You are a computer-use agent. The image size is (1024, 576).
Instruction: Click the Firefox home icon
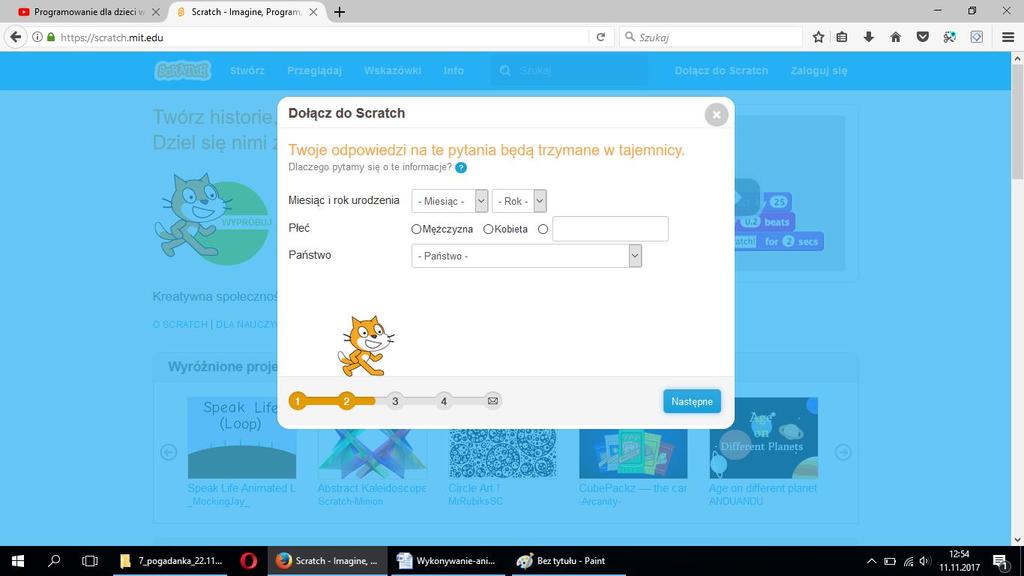tap(895, 37)
